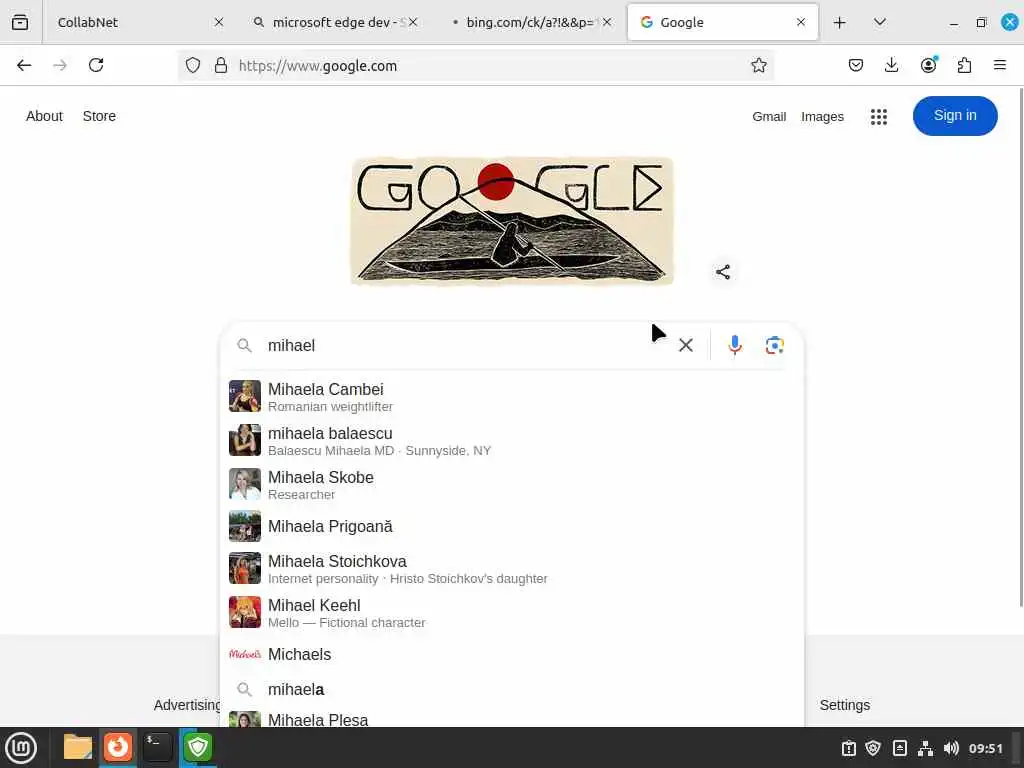Open the Downloads panel
This screenshot has width=1024, height=768.
[891, 65]
